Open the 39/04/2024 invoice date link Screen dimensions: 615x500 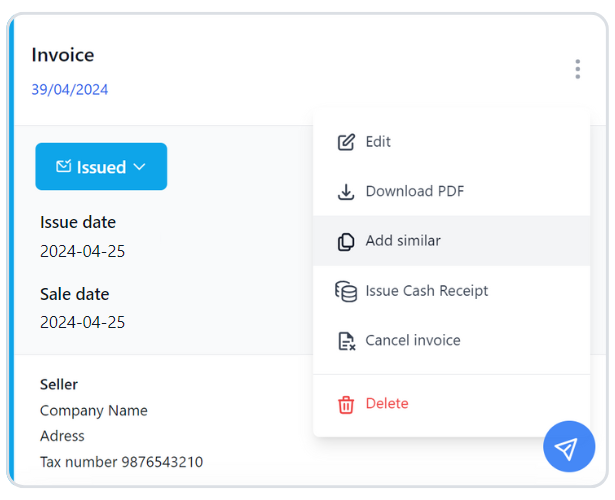tap(69, 90)
